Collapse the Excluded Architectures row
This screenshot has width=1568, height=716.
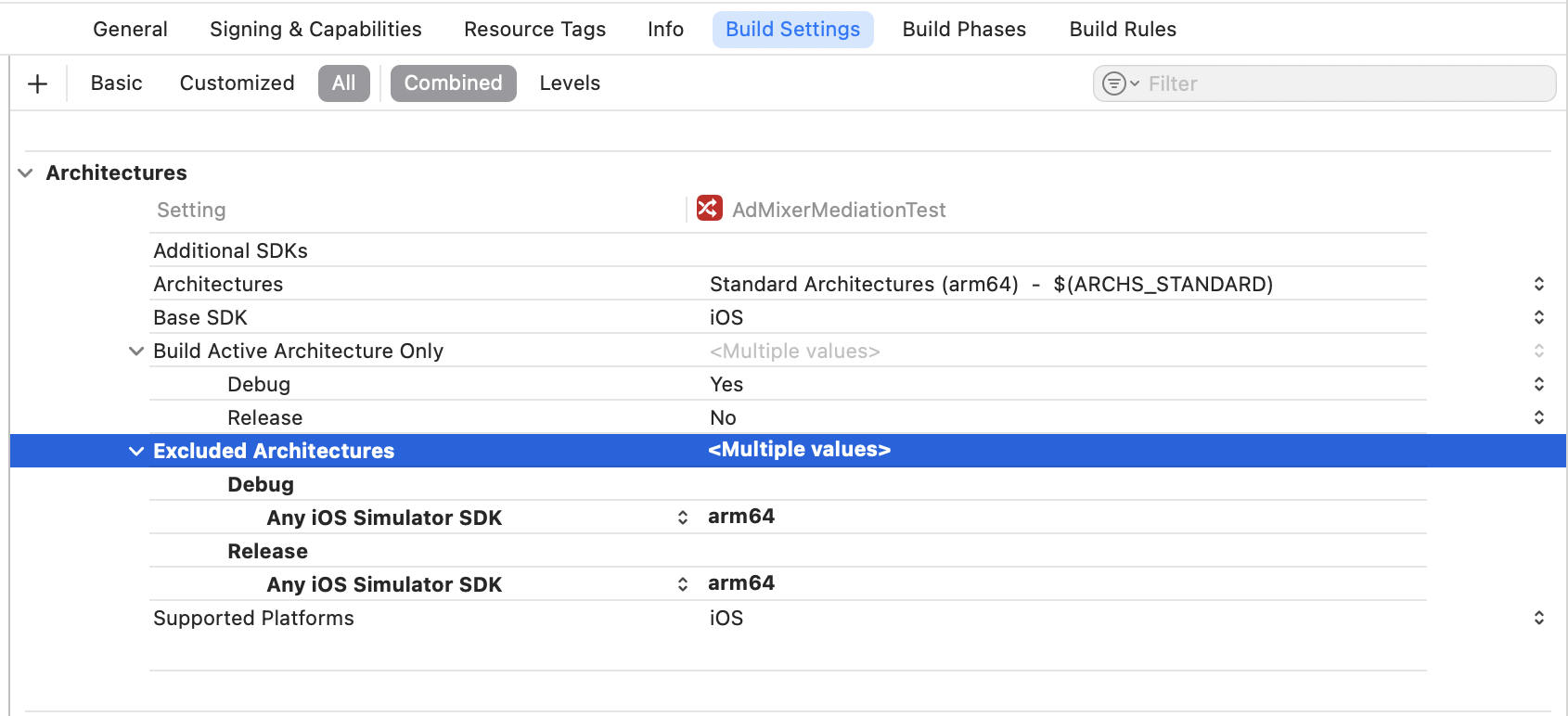pos(136,452)
